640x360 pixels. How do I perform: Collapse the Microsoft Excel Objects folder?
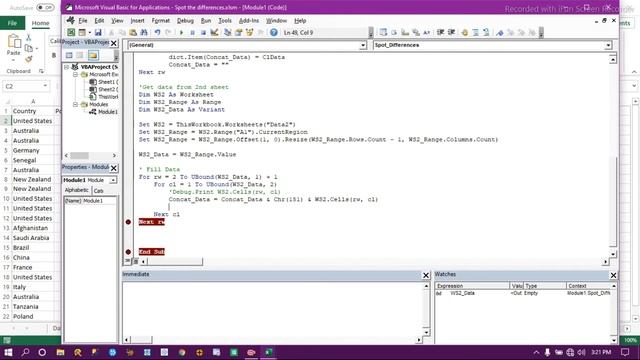(x=76, y=74)
